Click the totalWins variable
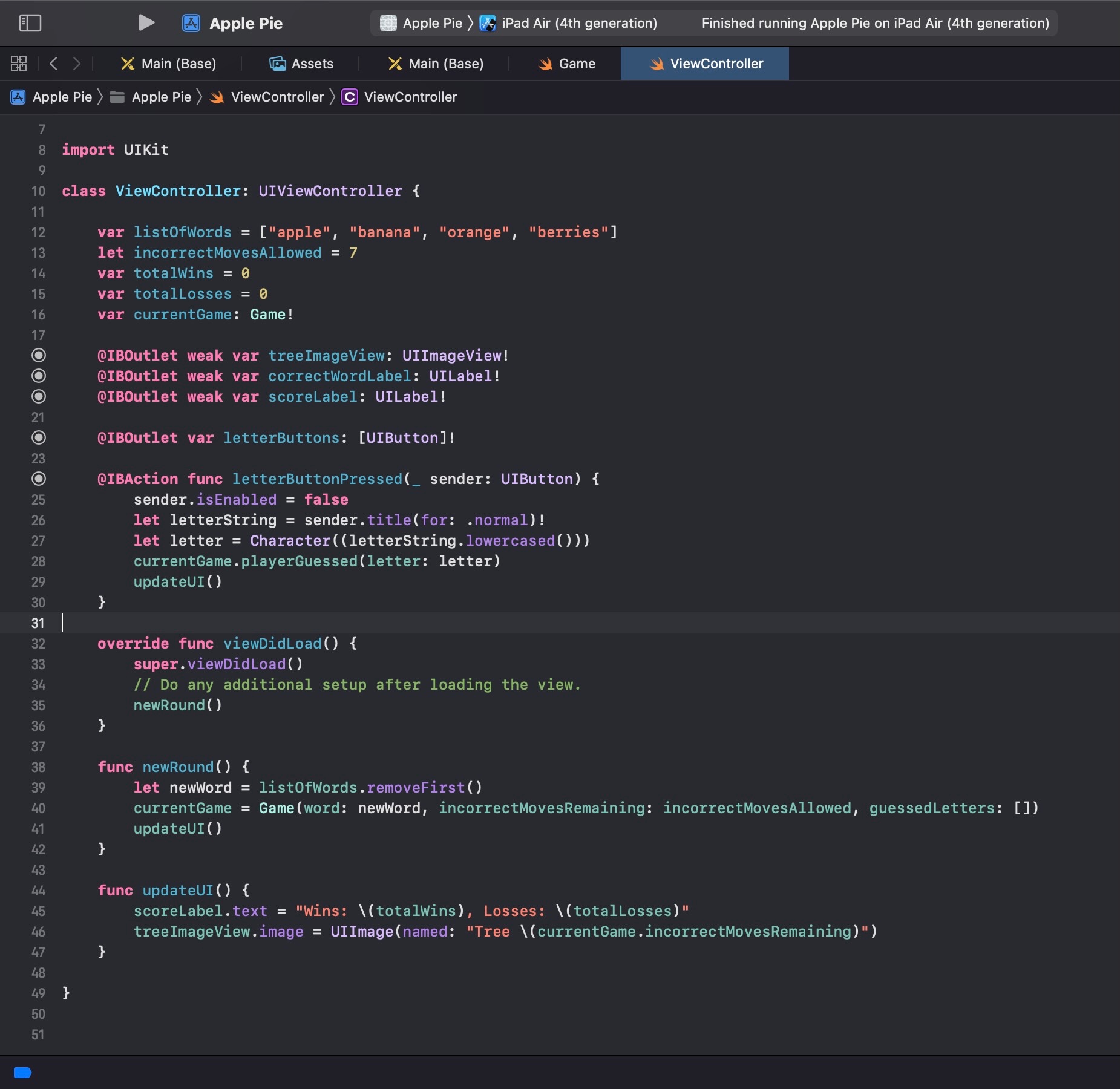Image resolution: width=1120 pixels, height=1089 pixels. [174, 273]
